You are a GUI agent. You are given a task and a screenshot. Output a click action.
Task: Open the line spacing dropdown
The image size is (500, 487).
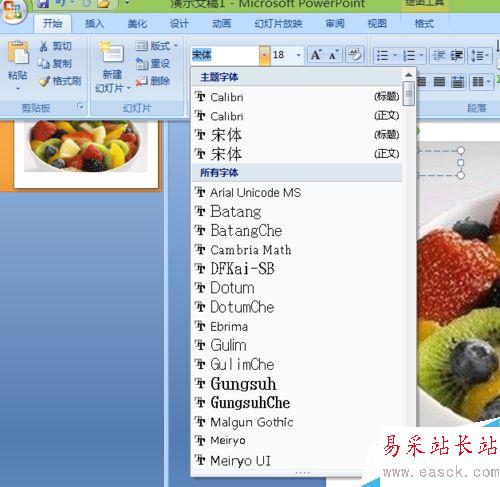coord(480,55)
